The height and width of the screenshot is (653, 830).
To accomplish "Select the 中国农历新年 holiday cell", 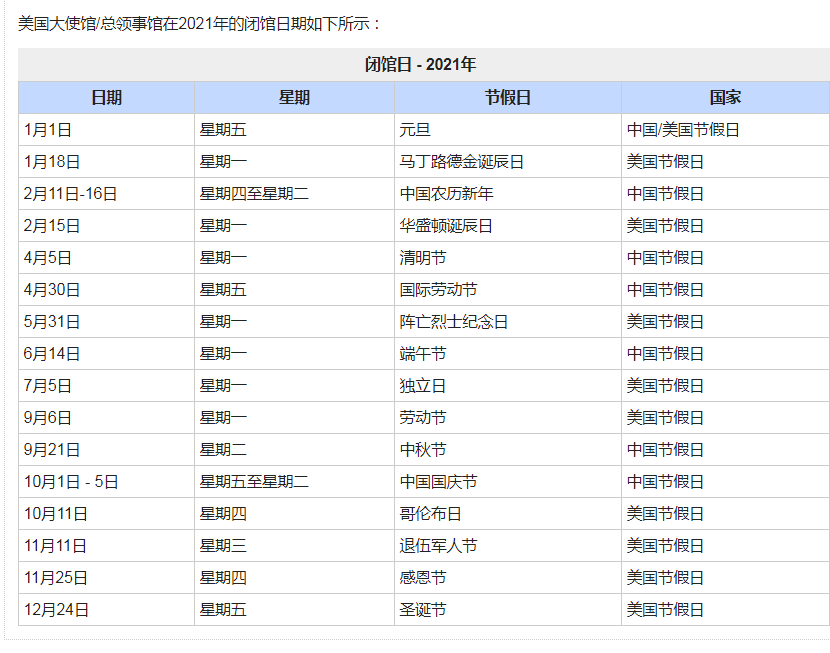I will coord(446,194).
